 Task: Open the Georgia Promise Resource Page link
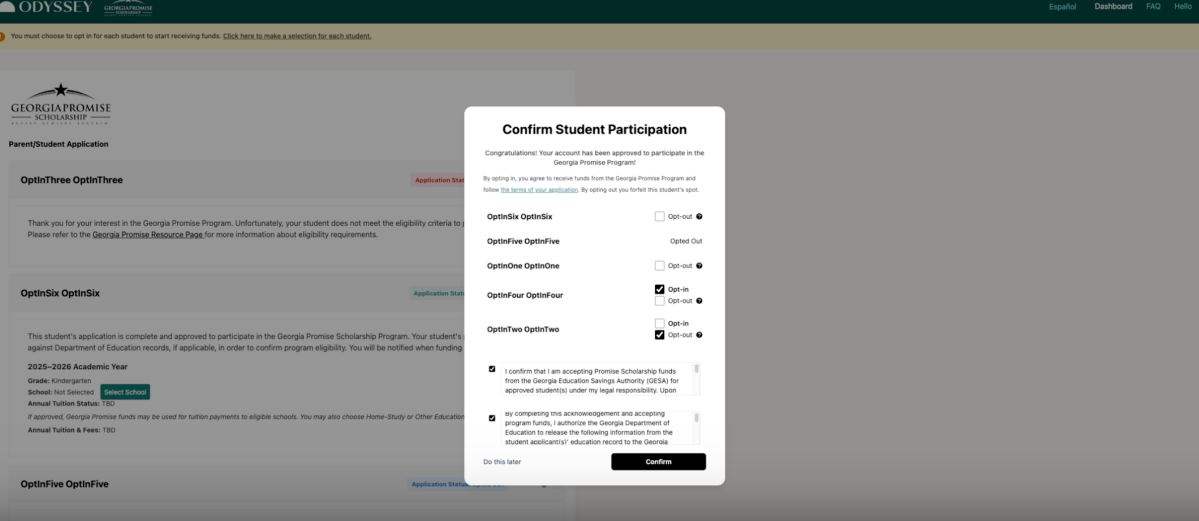(x=148, y=235)
